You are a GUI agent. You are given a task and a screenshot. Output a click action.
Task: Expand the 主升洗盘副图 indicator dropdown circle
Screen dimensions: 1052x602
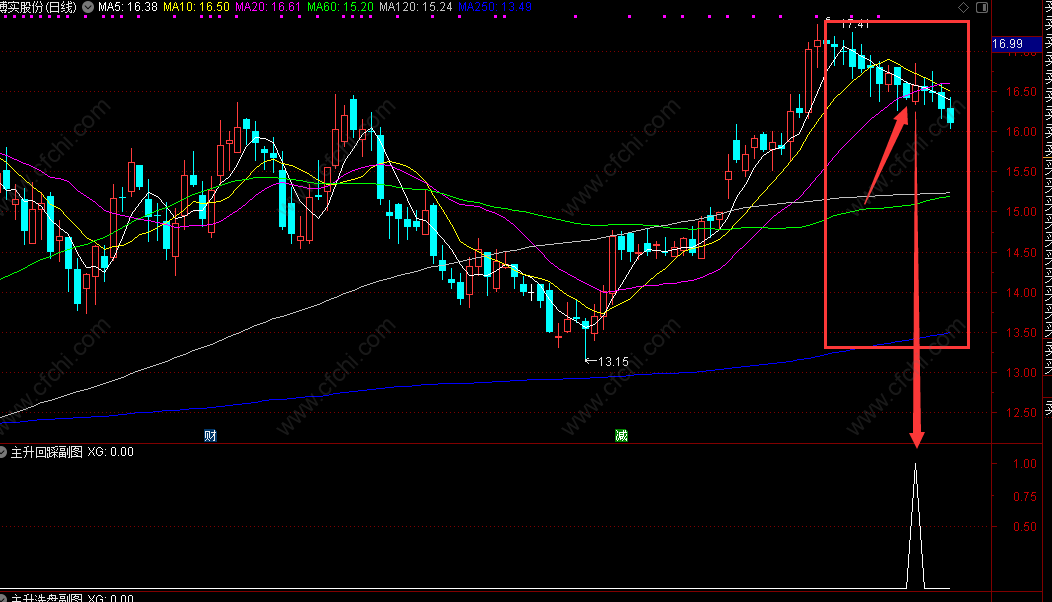pos(3,598)
